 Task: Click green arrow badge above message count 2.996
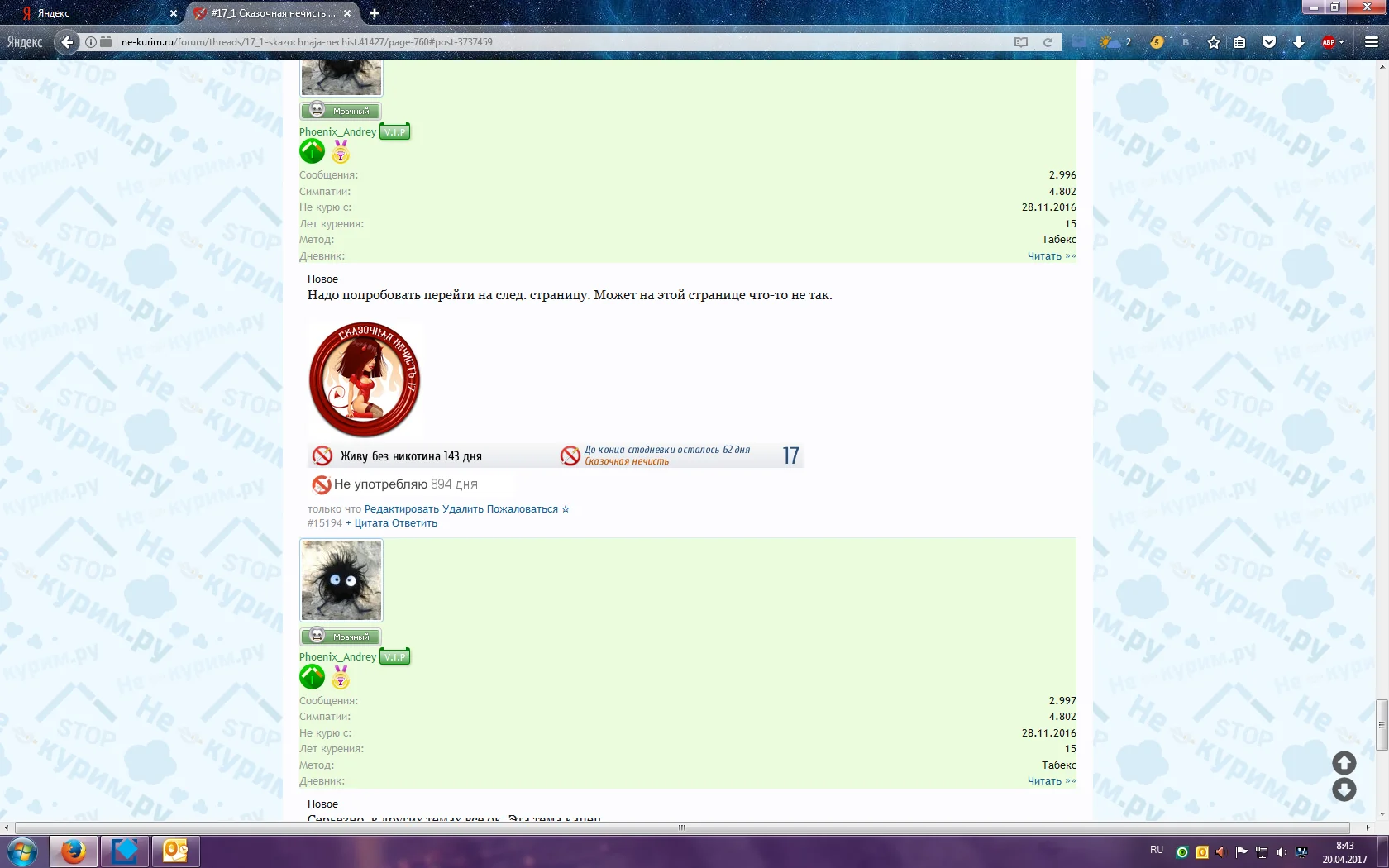312,151
